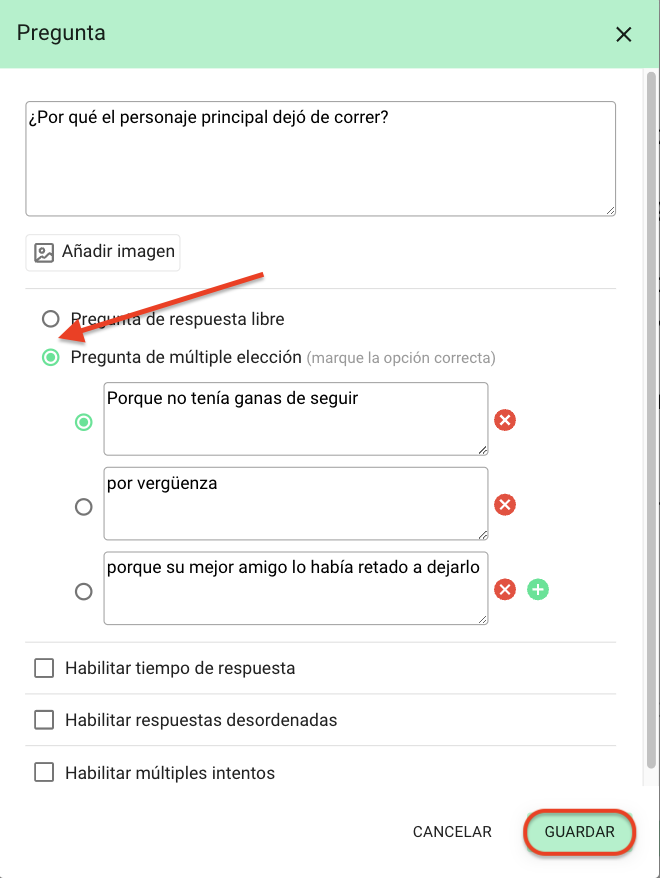Screen dimensions: 660x878
Task: Mark 'por vergüenza' as the correct answer
Action: tap(83, 507)
